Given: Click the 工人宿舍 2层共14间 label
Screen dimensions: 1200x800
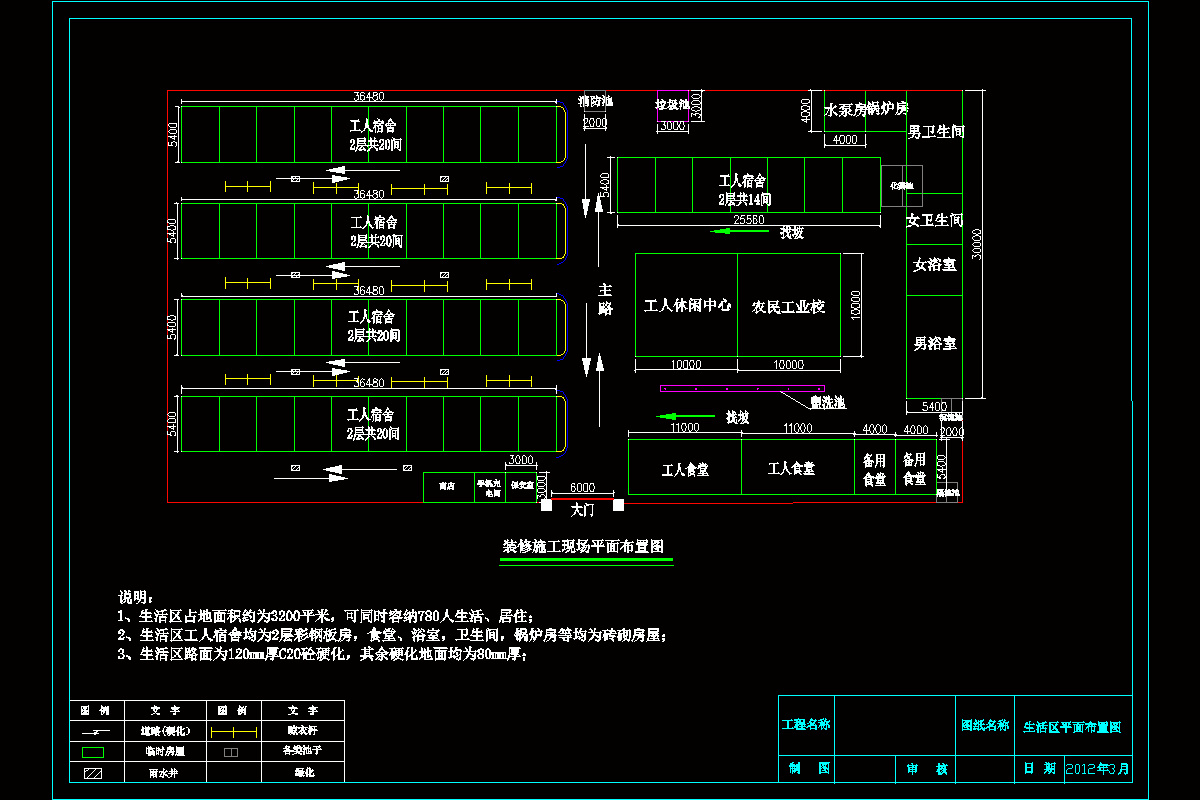Looking at the screenshot, I should [x=743, y=190].
